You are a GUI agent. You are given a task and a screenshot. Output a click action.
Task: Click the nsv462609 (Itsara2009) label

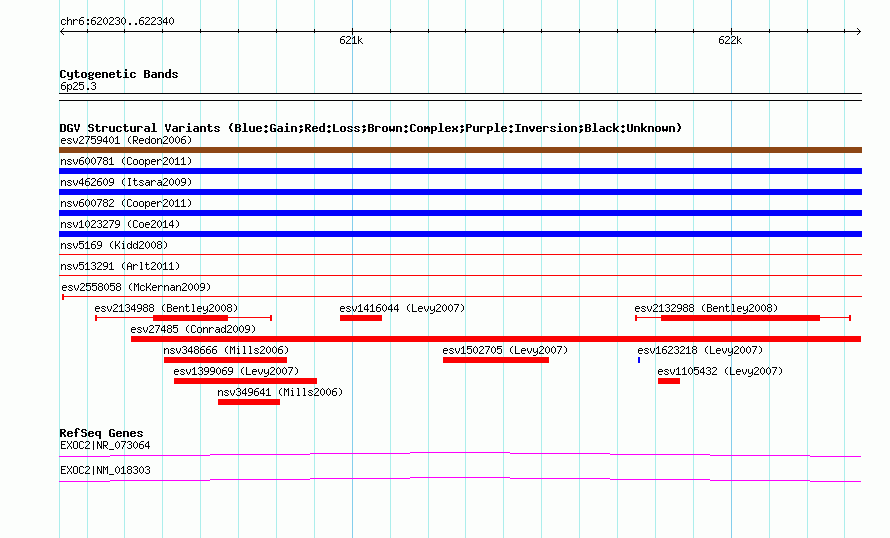(126, 182)
